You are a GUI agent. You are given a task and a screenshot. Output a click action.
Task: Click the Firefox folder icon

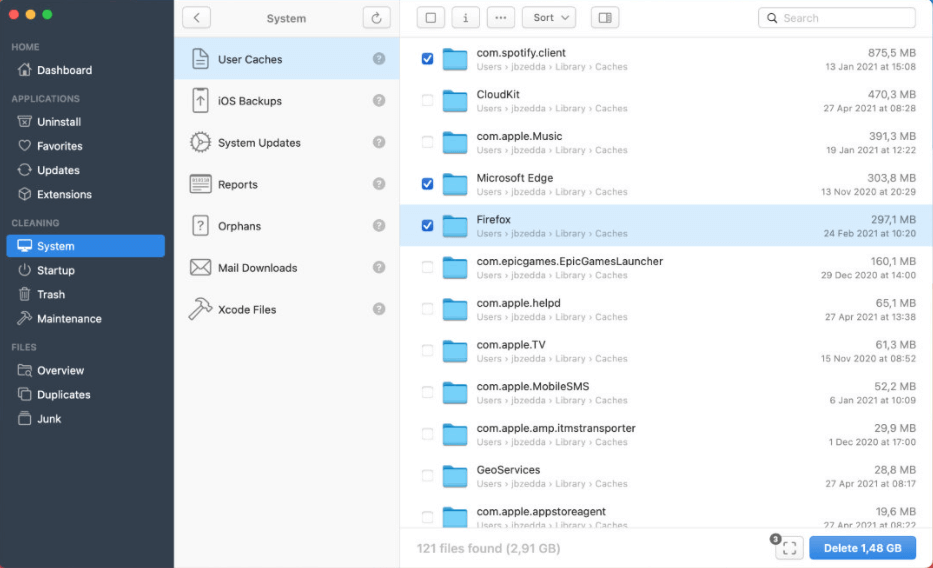pyautogui.click(x=455, y=226)
